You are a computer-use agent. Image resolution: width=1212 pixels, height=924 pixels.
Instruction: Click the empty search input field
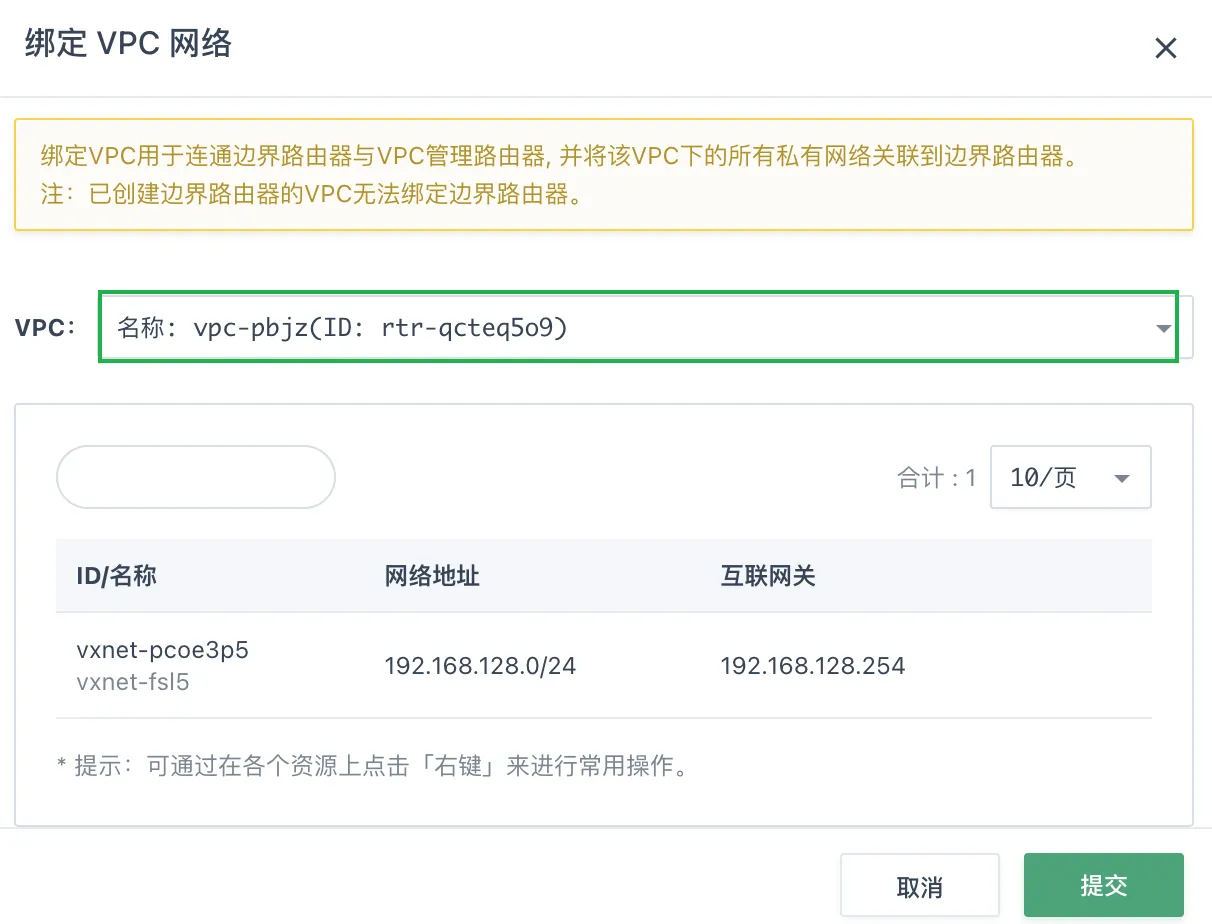[196, 477]
